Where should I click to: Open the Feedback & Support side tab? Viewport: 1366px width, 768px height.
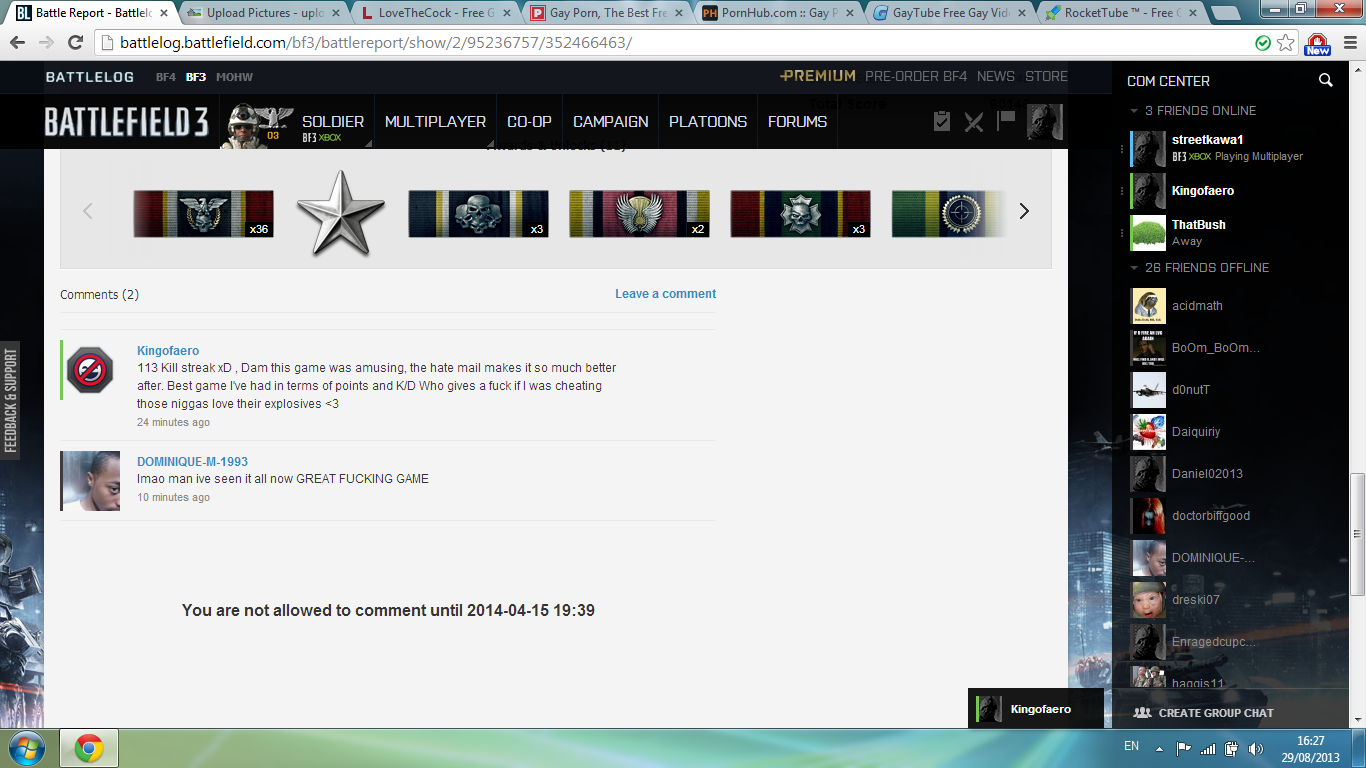tap(11, 400)
